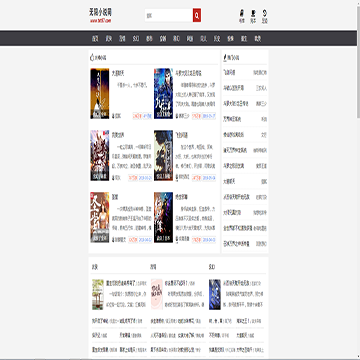Click the red tag on the demon creature book card
This screenshot has height=360, width=360.
[x=133, y=178]
